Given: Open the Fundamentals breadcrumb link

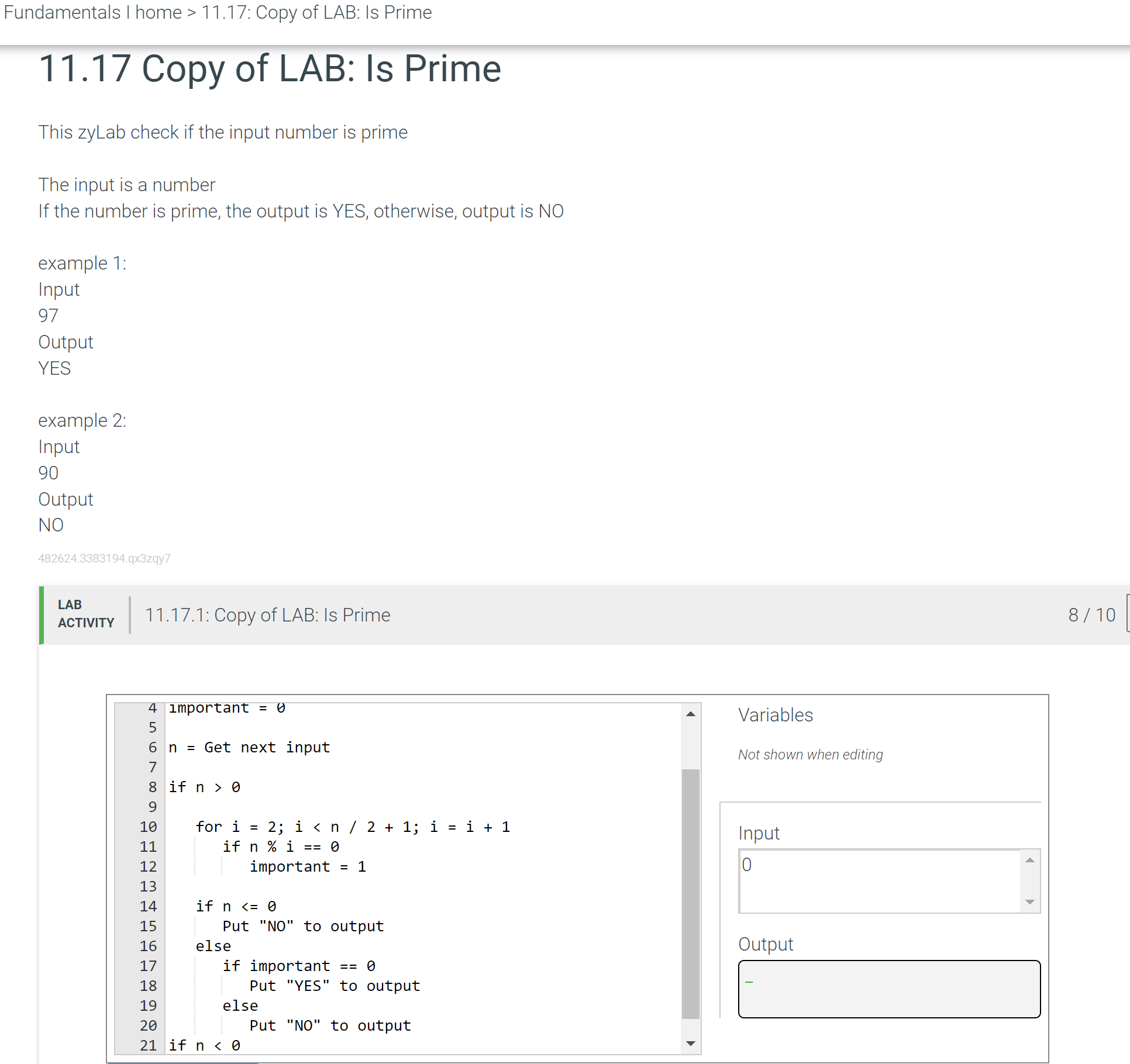Looking at the screenshot, I should tap(62, 12).
